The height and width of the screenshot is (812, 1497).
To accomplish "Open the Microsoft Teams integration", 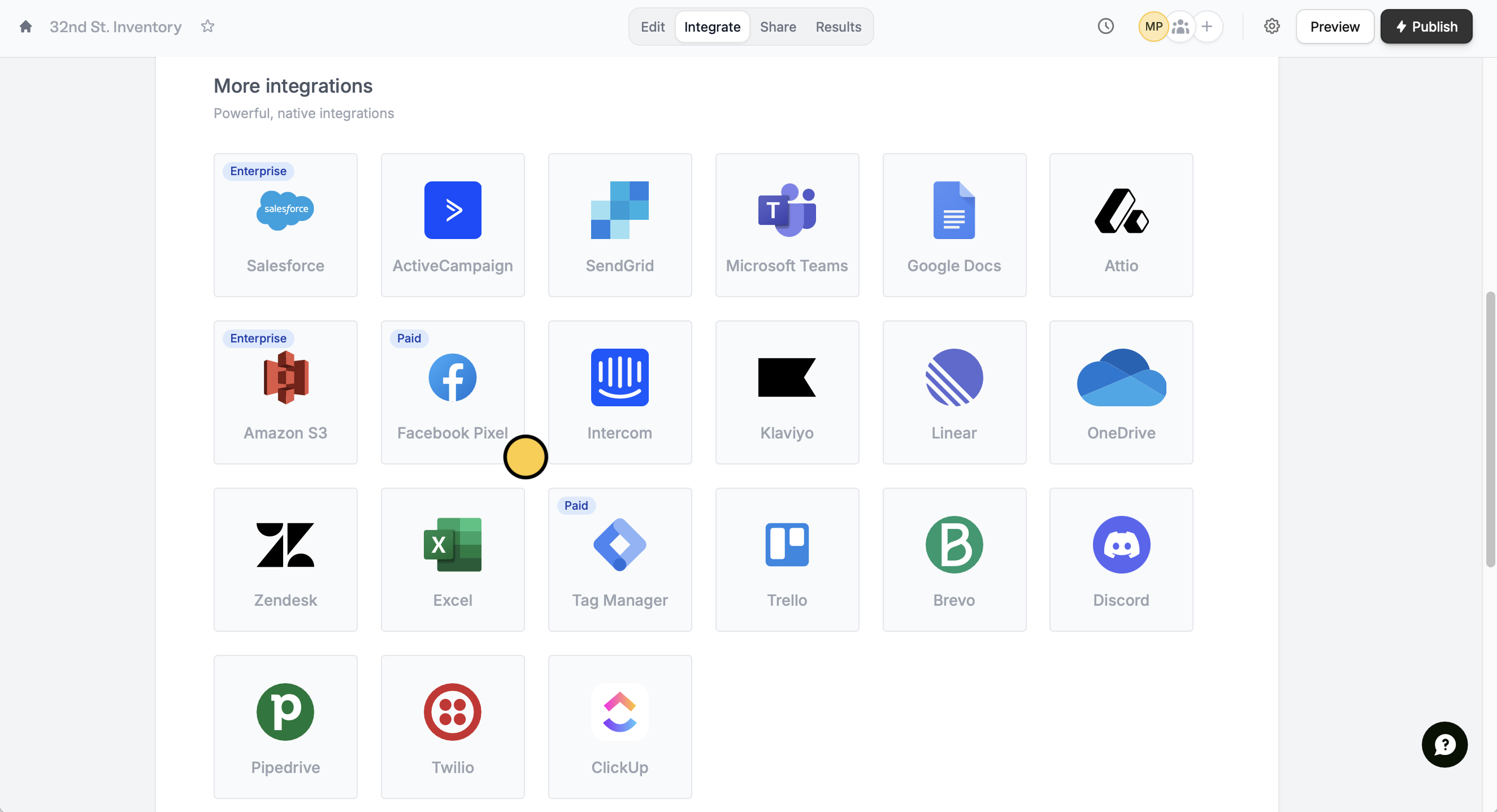I will (787, 225).
